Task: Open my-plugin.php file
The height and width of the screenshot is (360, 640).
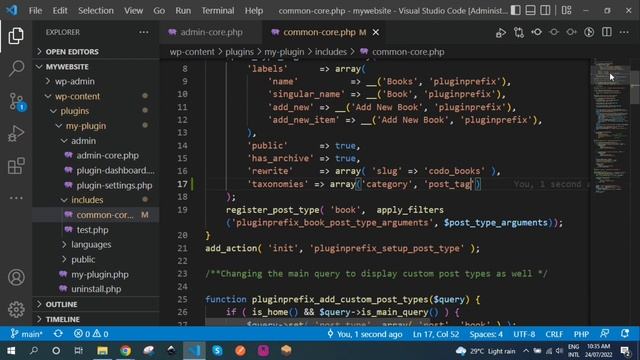Action: coord(100,274)
